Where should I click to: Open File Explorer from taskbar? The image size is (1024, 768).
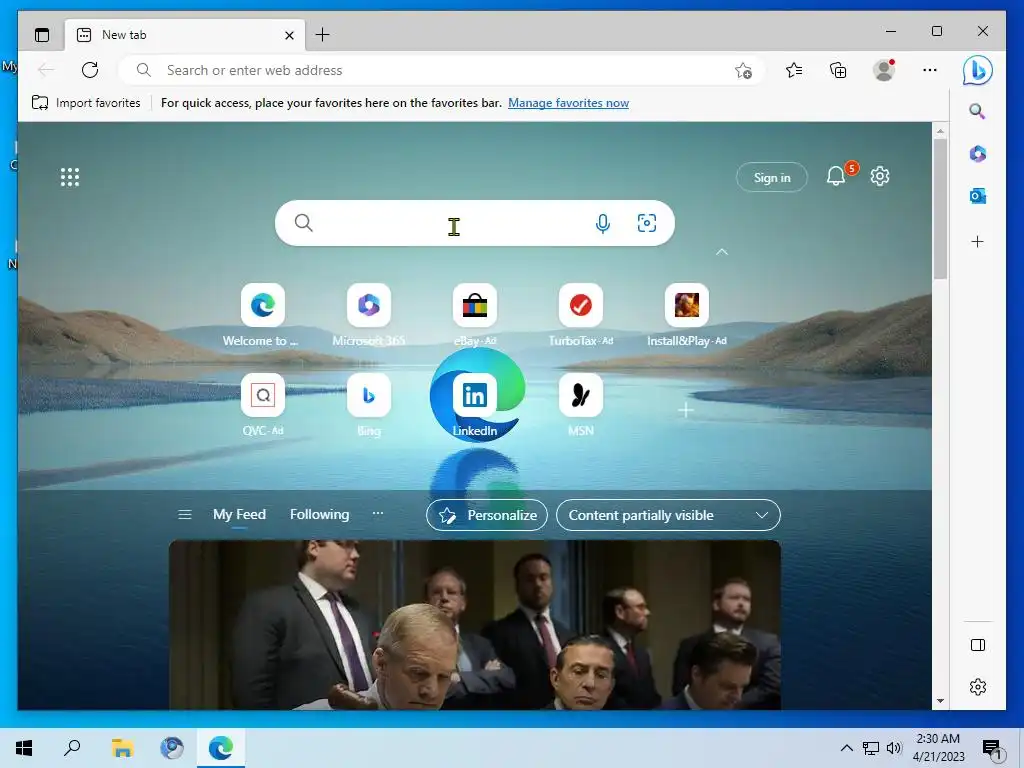tap(122, 748)
